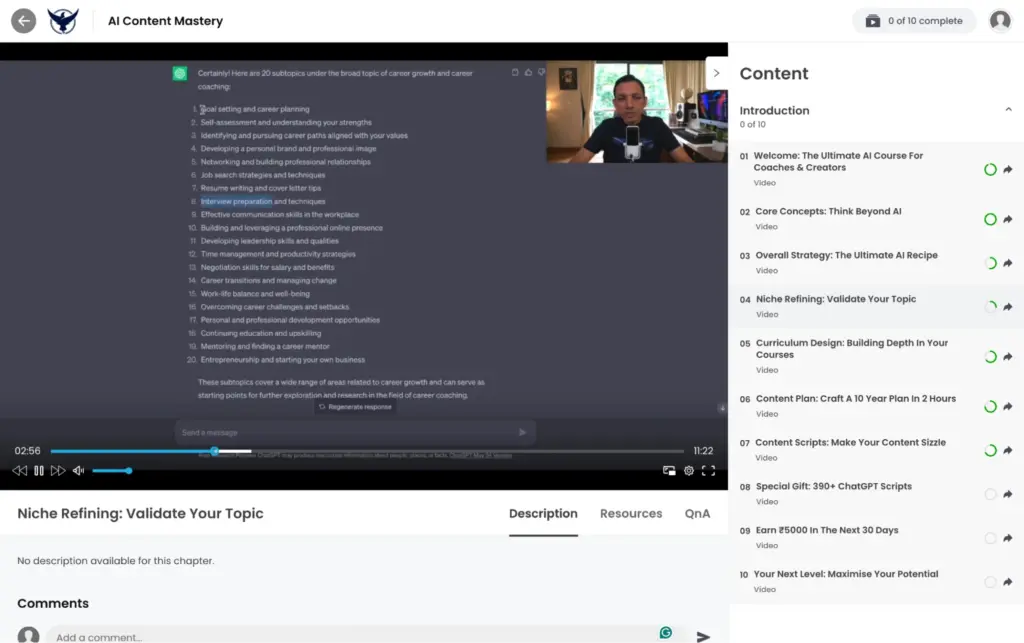Share lesson 01 using arrow icon
1024x643 pixels.
(1008, 170)
